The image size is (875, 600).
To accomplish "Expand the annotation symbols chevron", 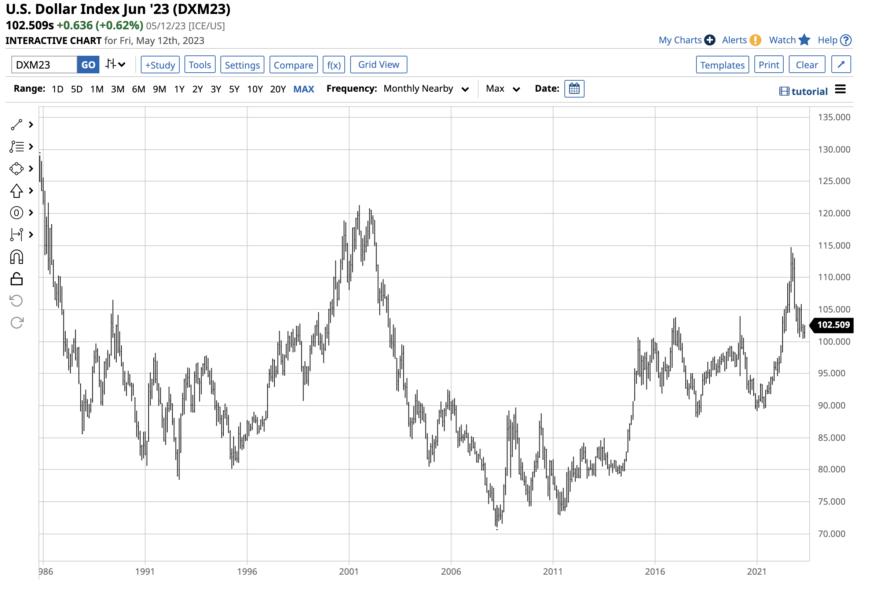I will pyautogui.click(x=31, y=213).
